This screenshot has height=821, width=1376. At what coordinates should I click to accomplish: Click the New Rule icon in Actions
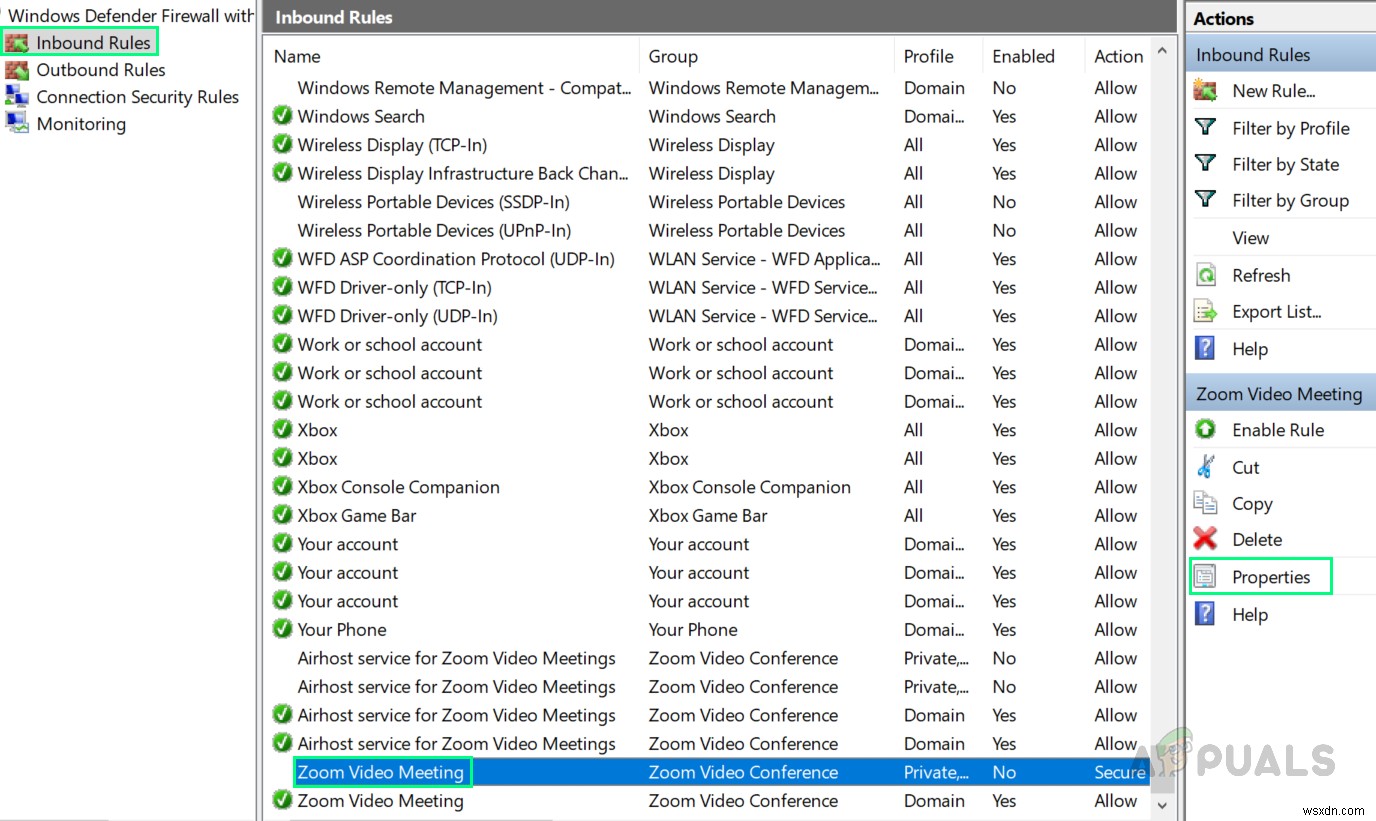pyautogui.click(x=1206, y=91)
